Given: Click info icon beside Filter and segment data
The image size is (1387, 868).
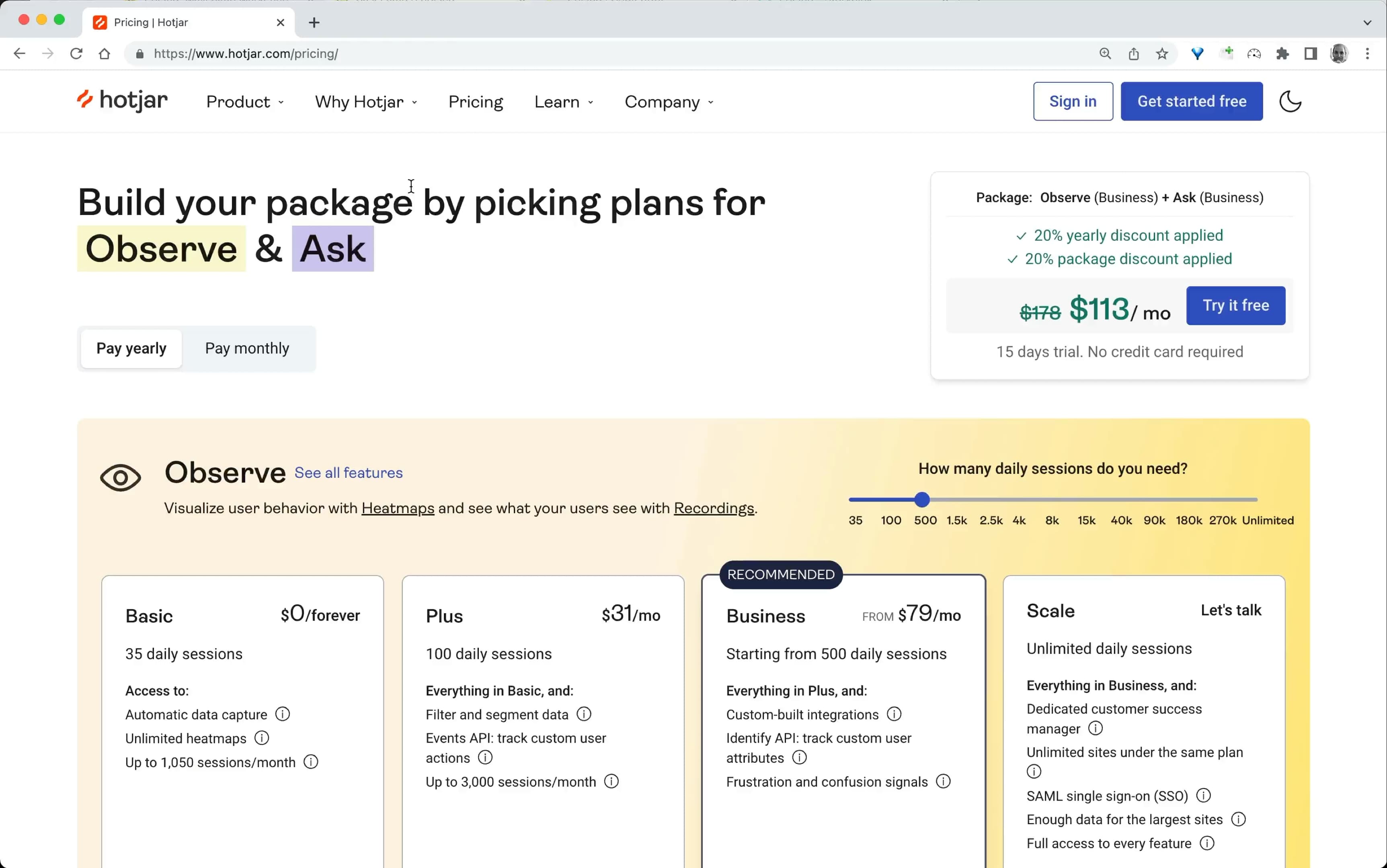Looking at the screenshot, I should pos(583,714).
